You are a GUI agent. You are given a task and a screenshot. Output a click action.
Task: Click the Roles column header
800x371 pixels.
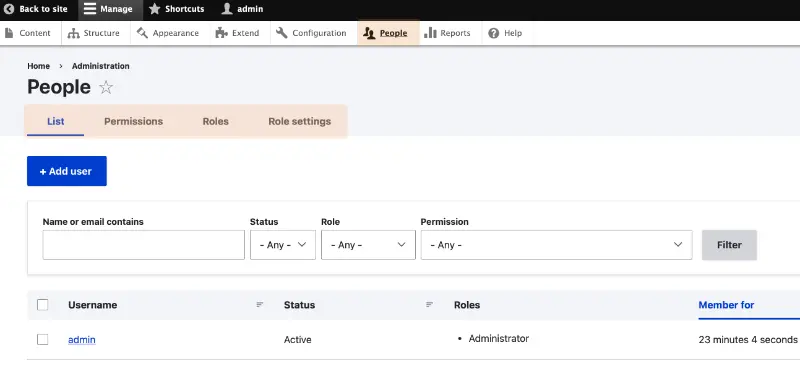pos(467,305)
